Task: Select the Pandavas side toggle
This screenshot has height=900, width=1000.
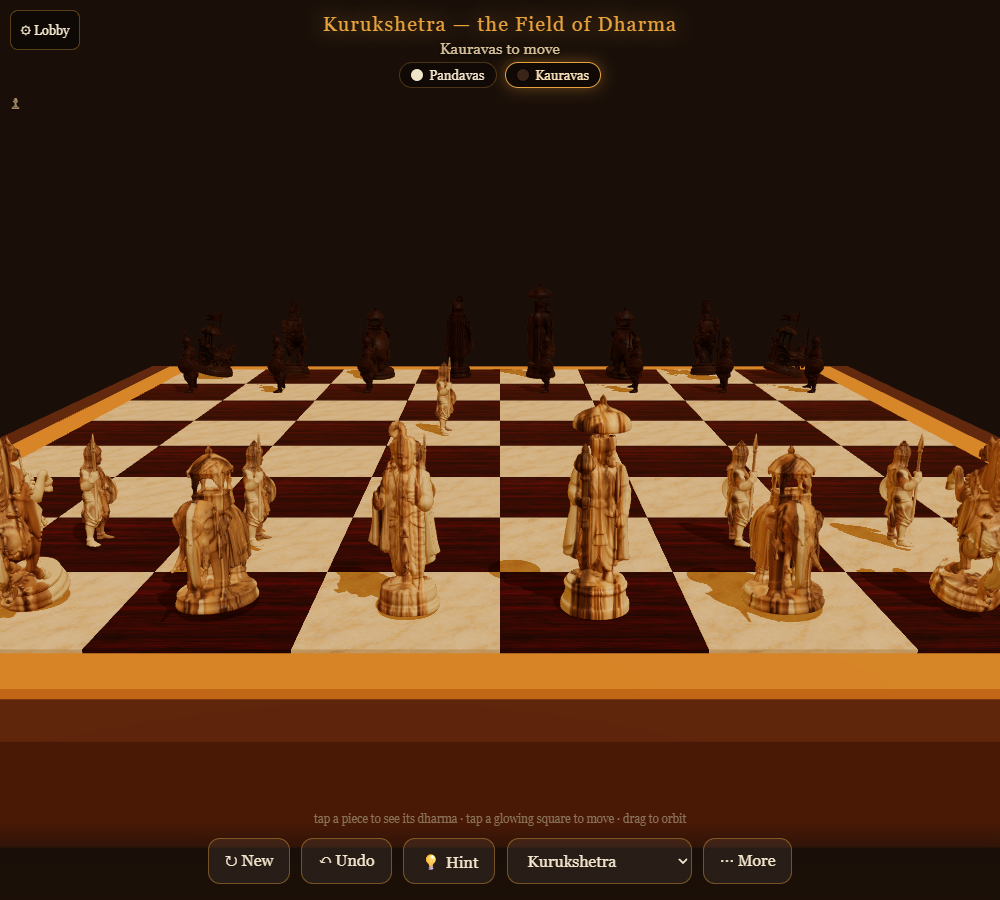Action: point(448,75)
